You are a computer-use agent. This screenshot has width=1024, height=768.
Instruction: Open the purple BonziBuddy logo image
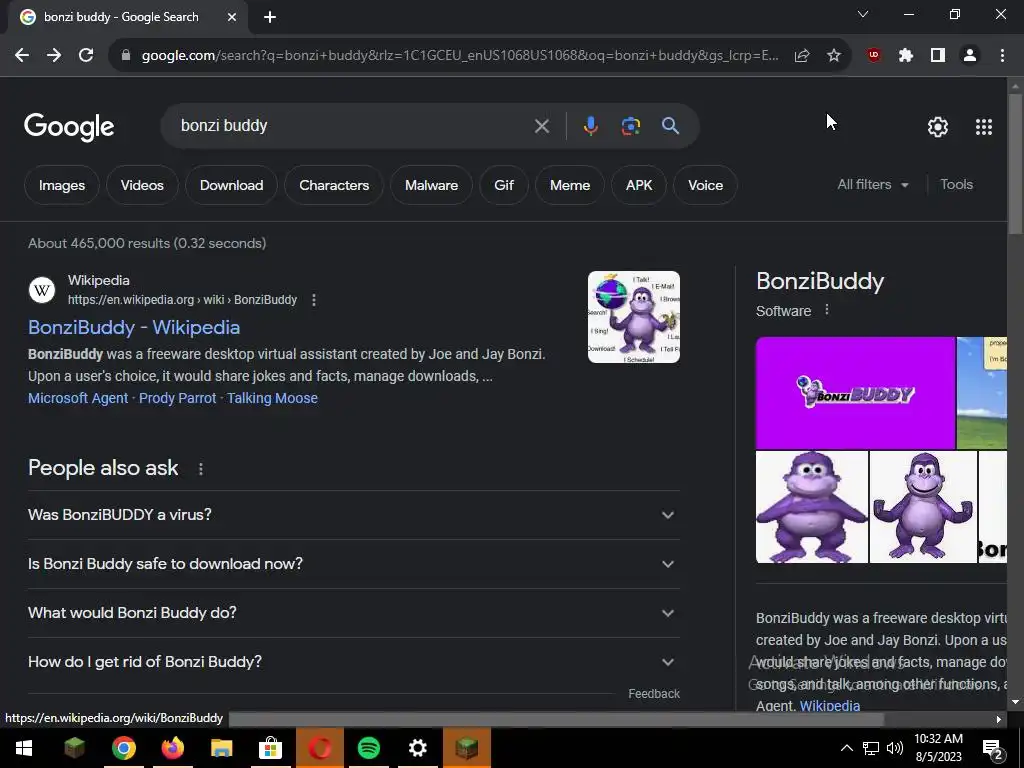[856, 393]
